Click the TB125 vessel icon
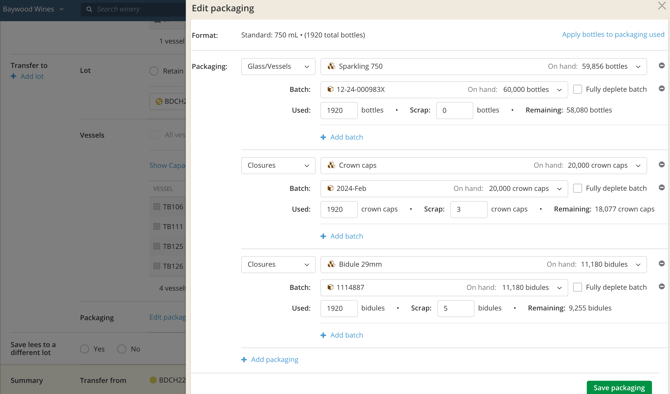The image size is (670, 394). [156, 246]
